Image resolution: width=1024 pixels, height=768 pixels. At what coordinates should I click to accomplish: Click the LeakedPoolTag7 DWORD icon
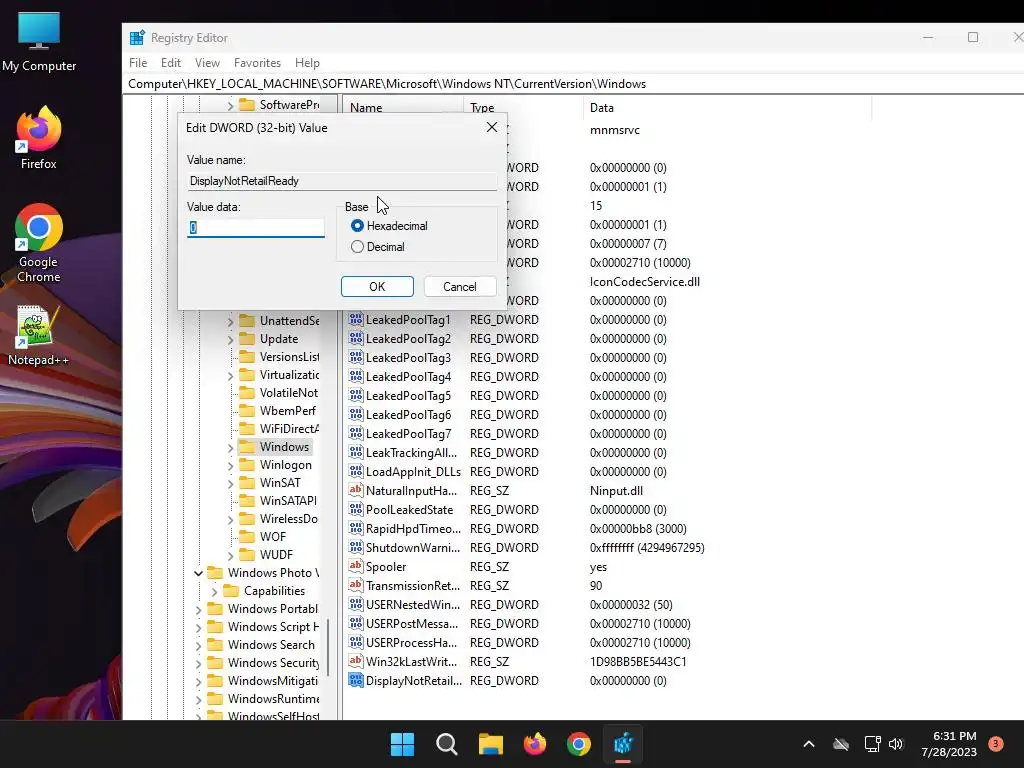(x=355, y=433)
